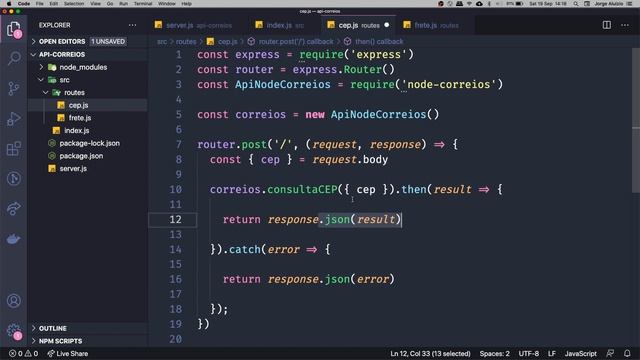Open the Live Share activity bar icon

tap(14, 209)
